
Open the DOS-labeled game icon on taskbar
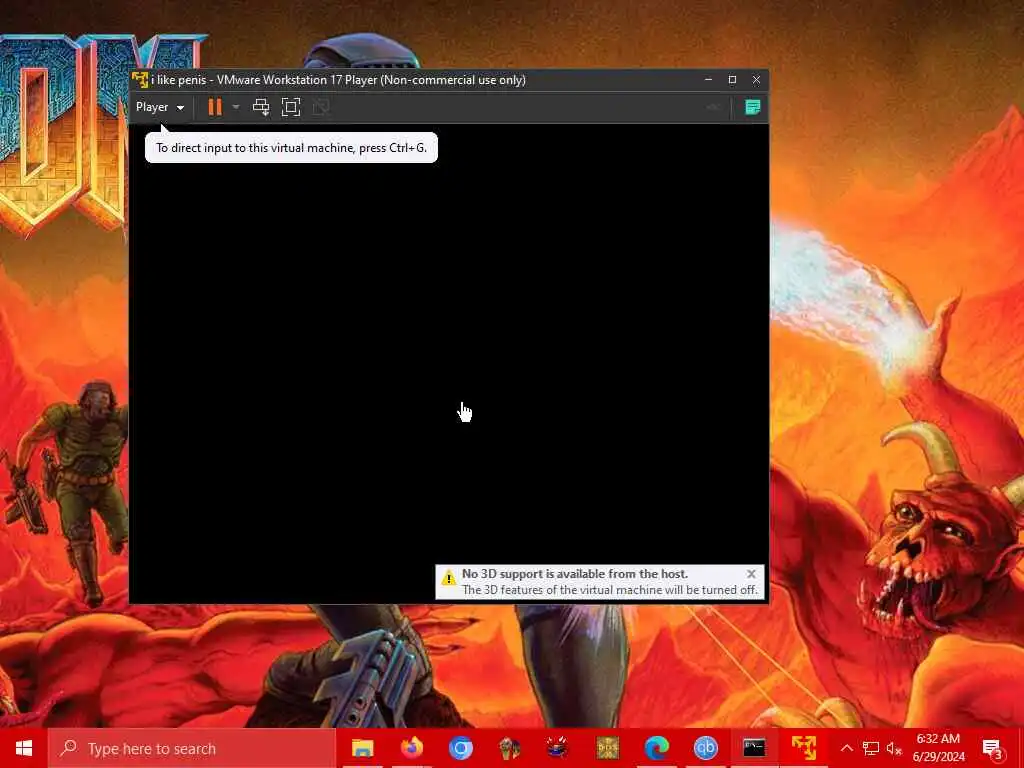pos(607,748)
